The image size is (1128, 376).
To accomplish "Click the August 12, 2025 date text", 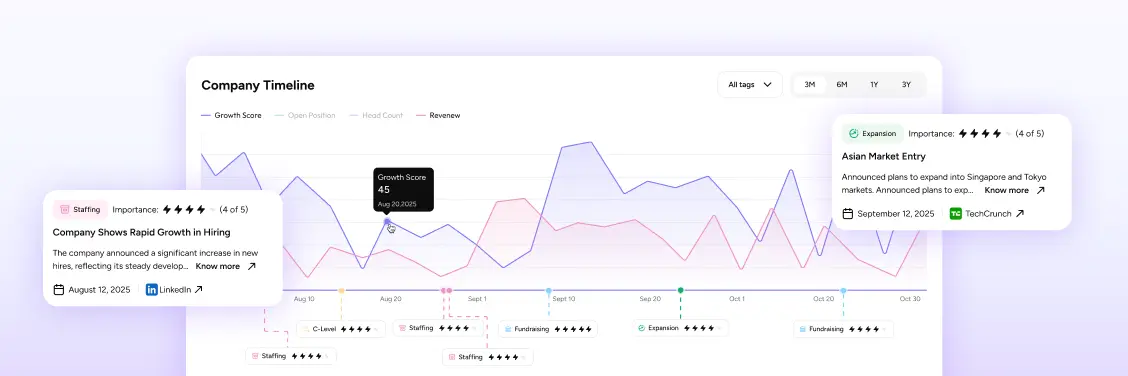I will (99, 290).
